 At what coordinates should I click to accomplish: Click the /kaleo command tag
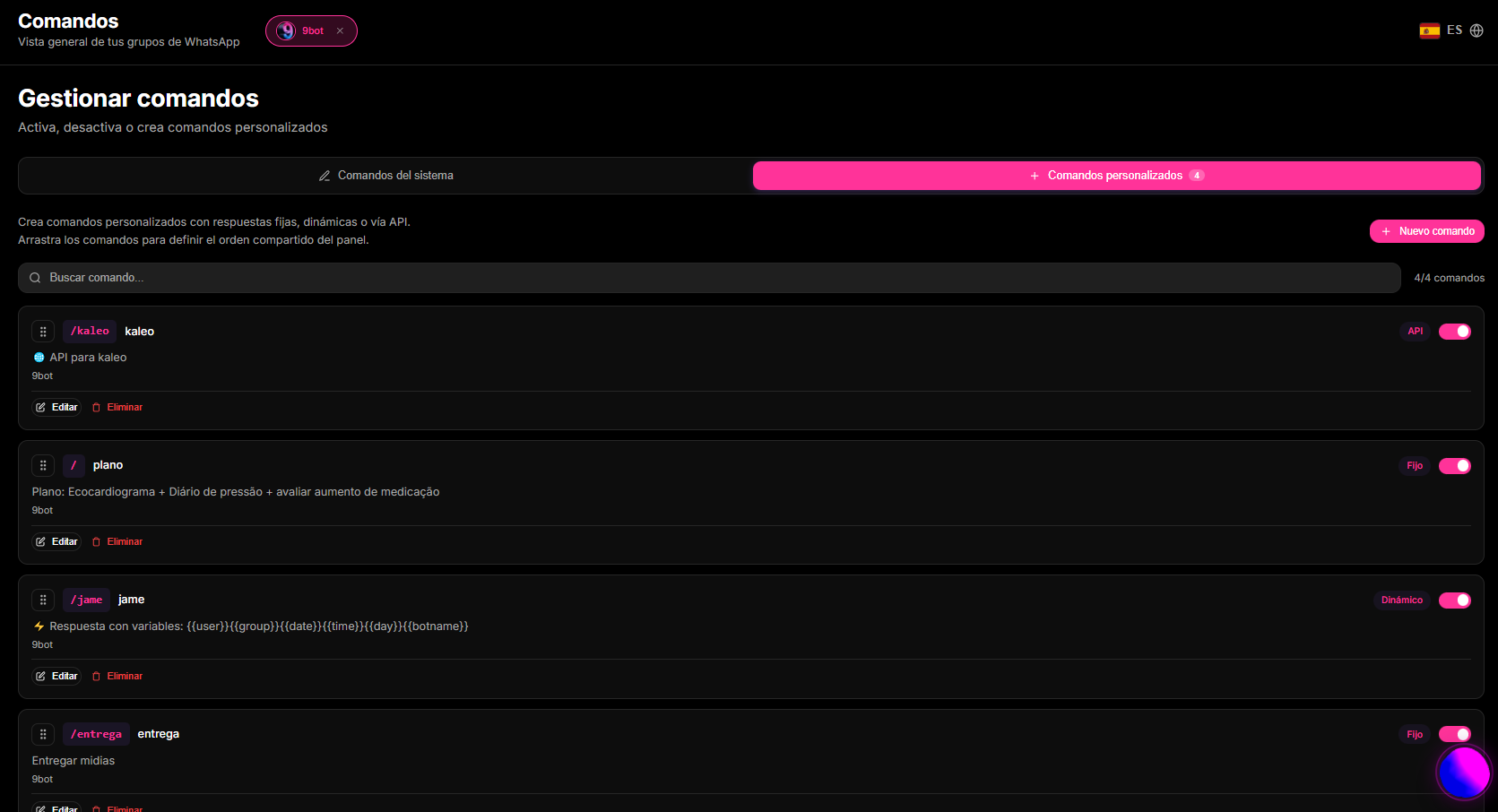pos(90,332)
